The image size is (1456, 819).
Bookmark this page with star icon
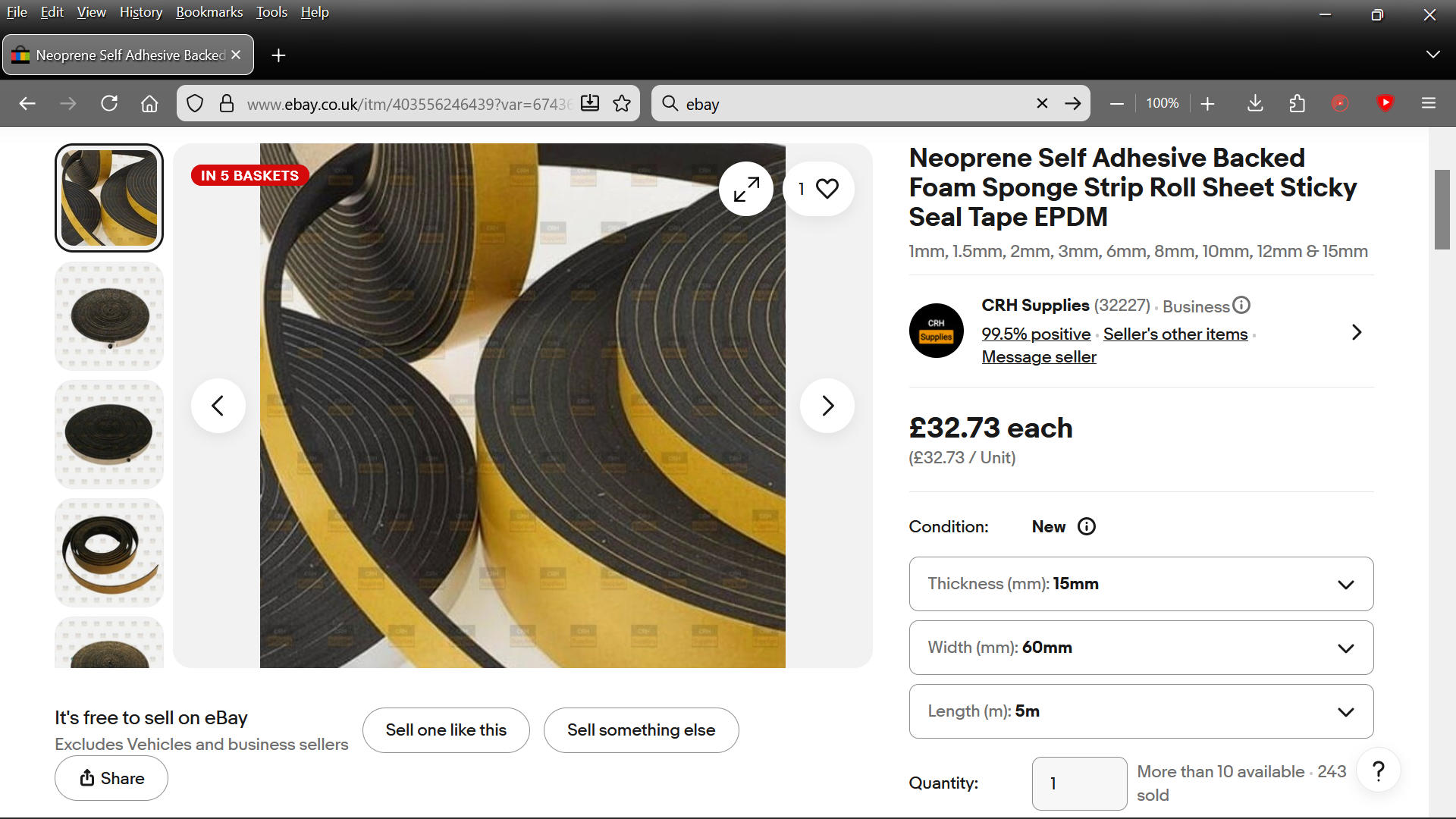coord(622,104)
